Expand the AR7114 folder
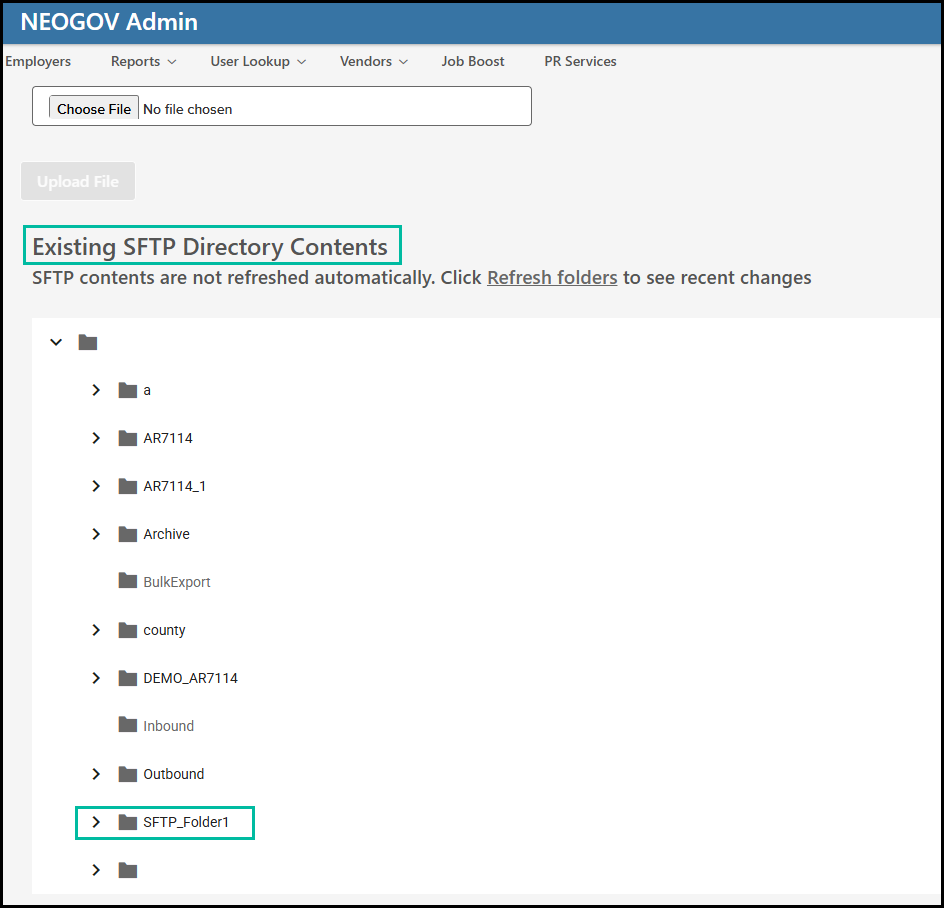This screenshot has height=908, width=944. pyautogui.click(x=96, y=438)
